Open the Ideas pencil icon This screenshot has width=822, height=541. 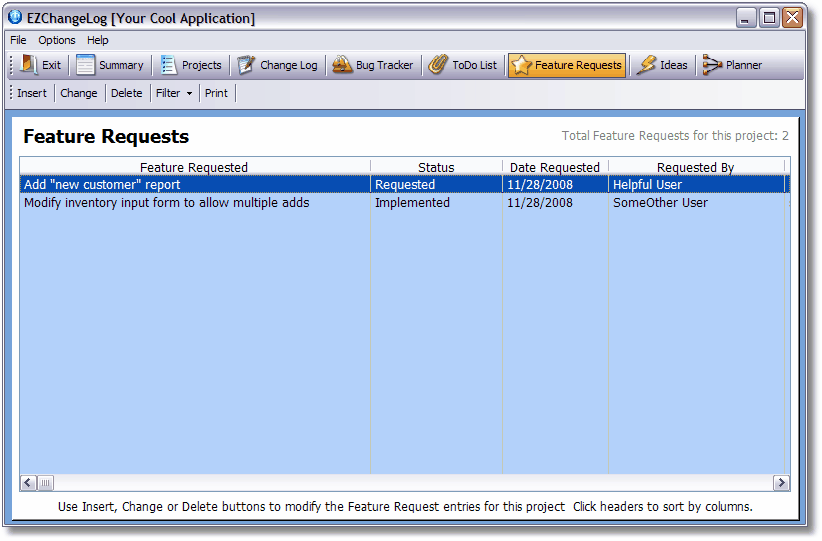(647, 65)
